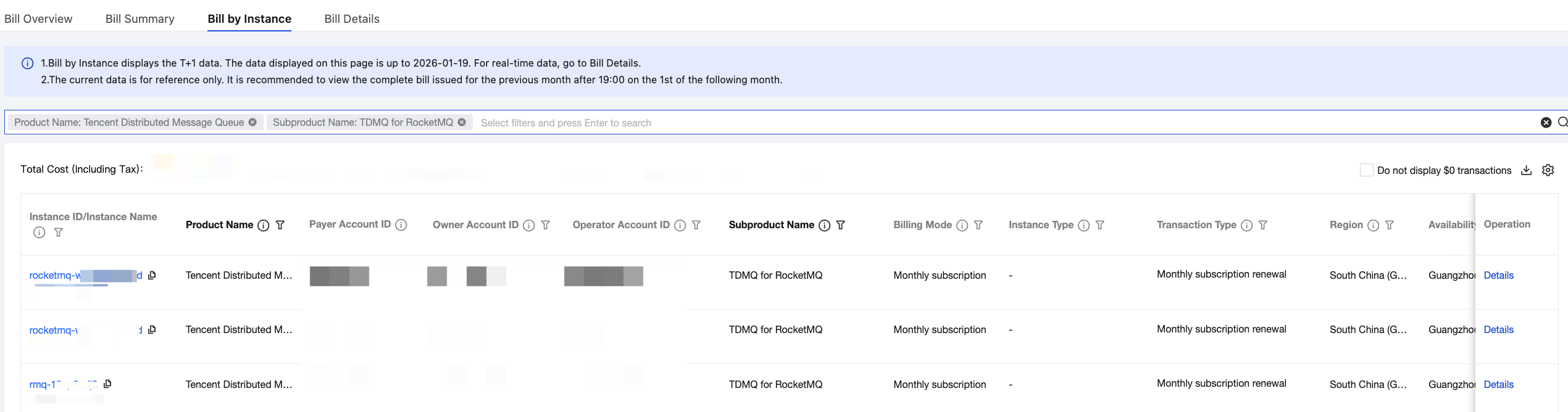The image size is (1568, 412).
Task: Open the Region column filter
Action: (1390, 225)
